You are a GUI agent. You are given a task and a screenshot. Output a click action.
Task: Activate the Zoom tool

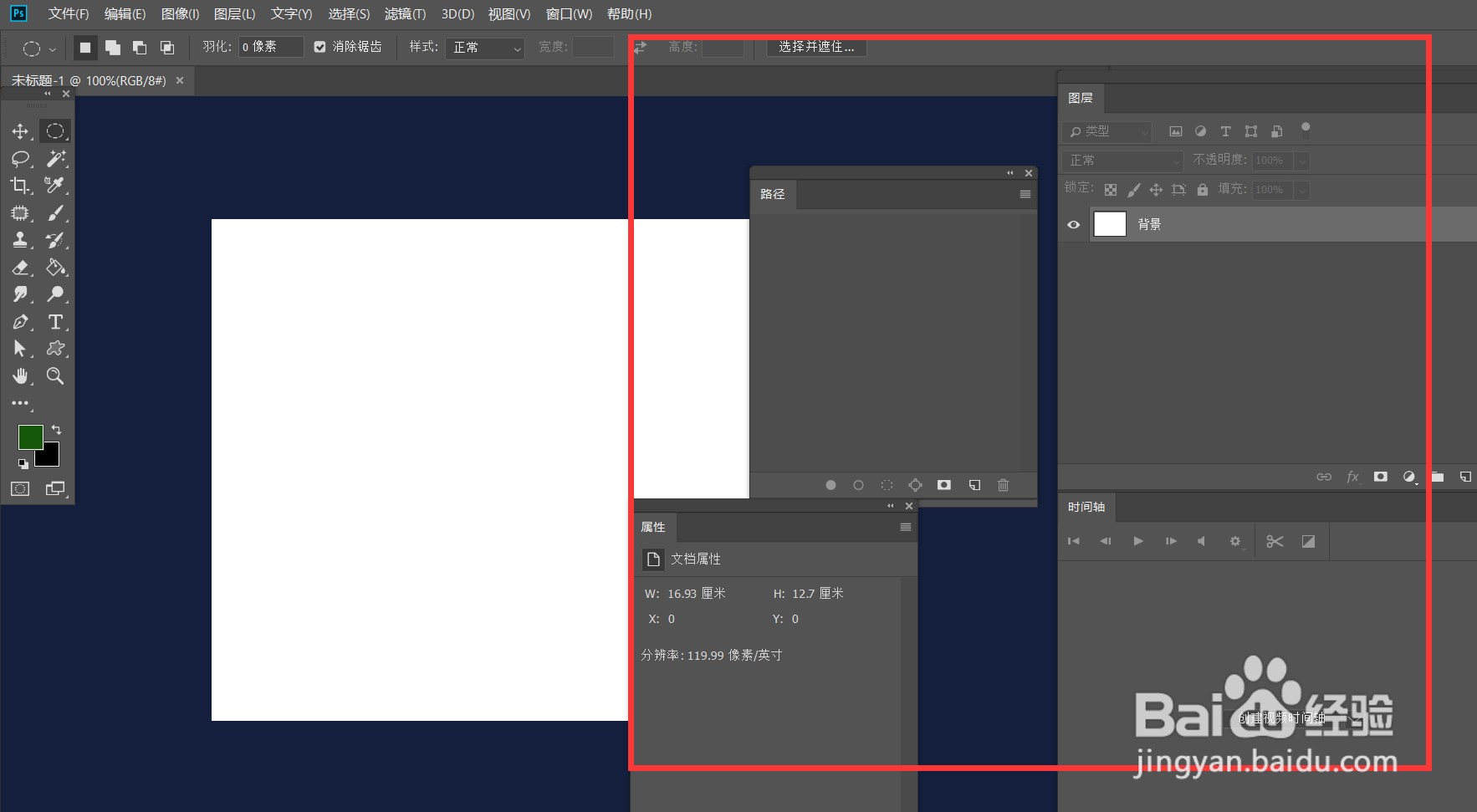pyautogui.click(x=55, y=375)
